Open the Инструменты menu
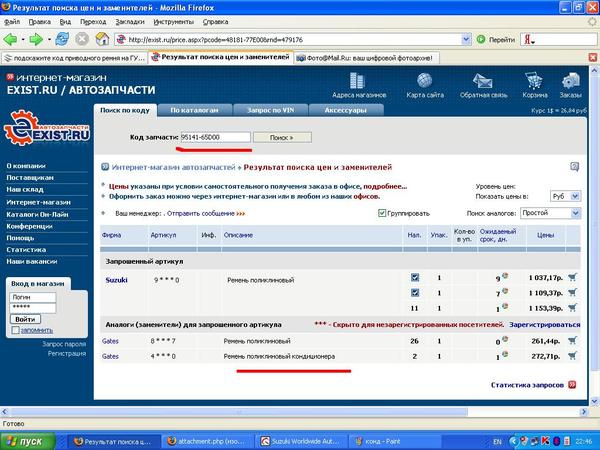This screenshot has width=600, height=450. [174, 22]
